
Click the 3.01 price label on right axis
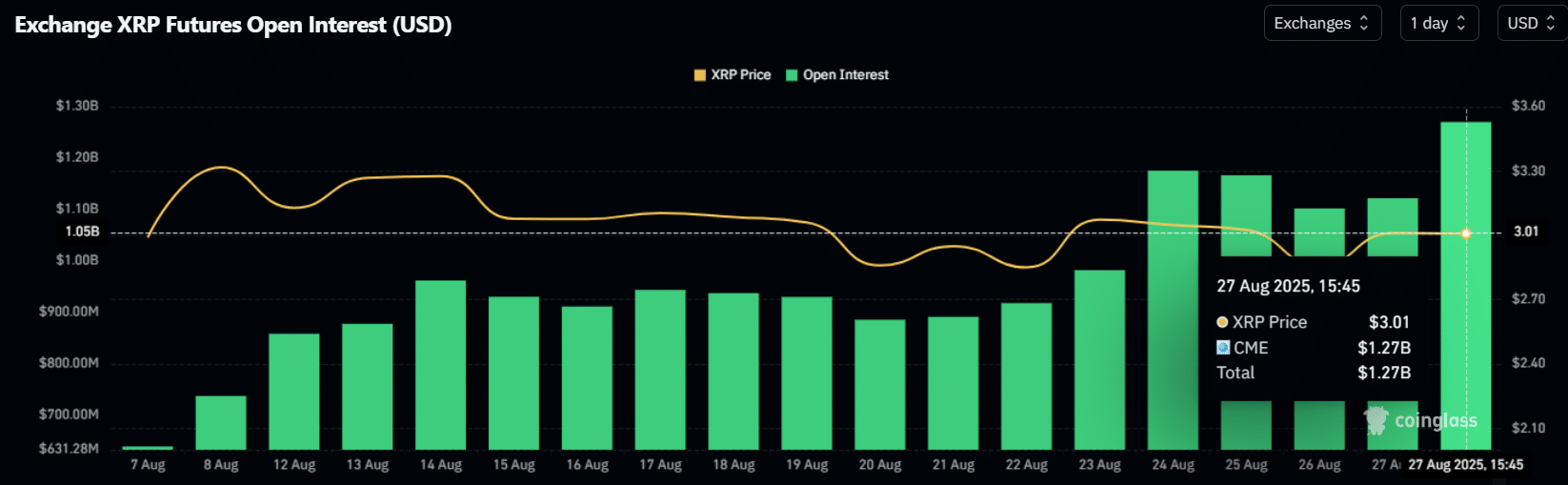tap(1526, 232)
